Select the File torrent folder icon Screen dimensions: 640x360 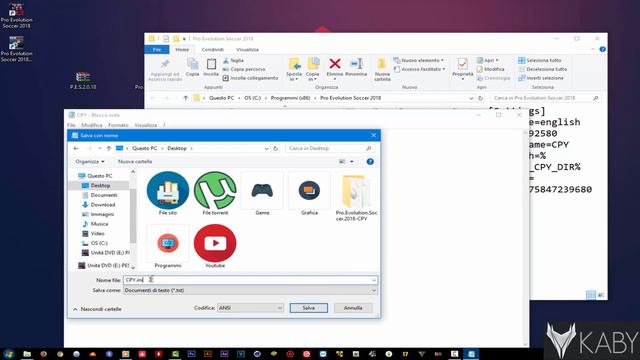click(x=215, y=190)
